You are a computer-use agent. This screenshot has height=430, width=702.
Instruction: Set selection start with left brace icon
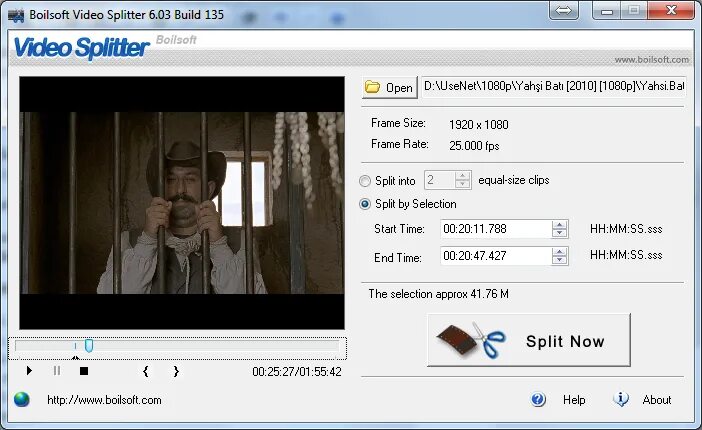point(146,371)
